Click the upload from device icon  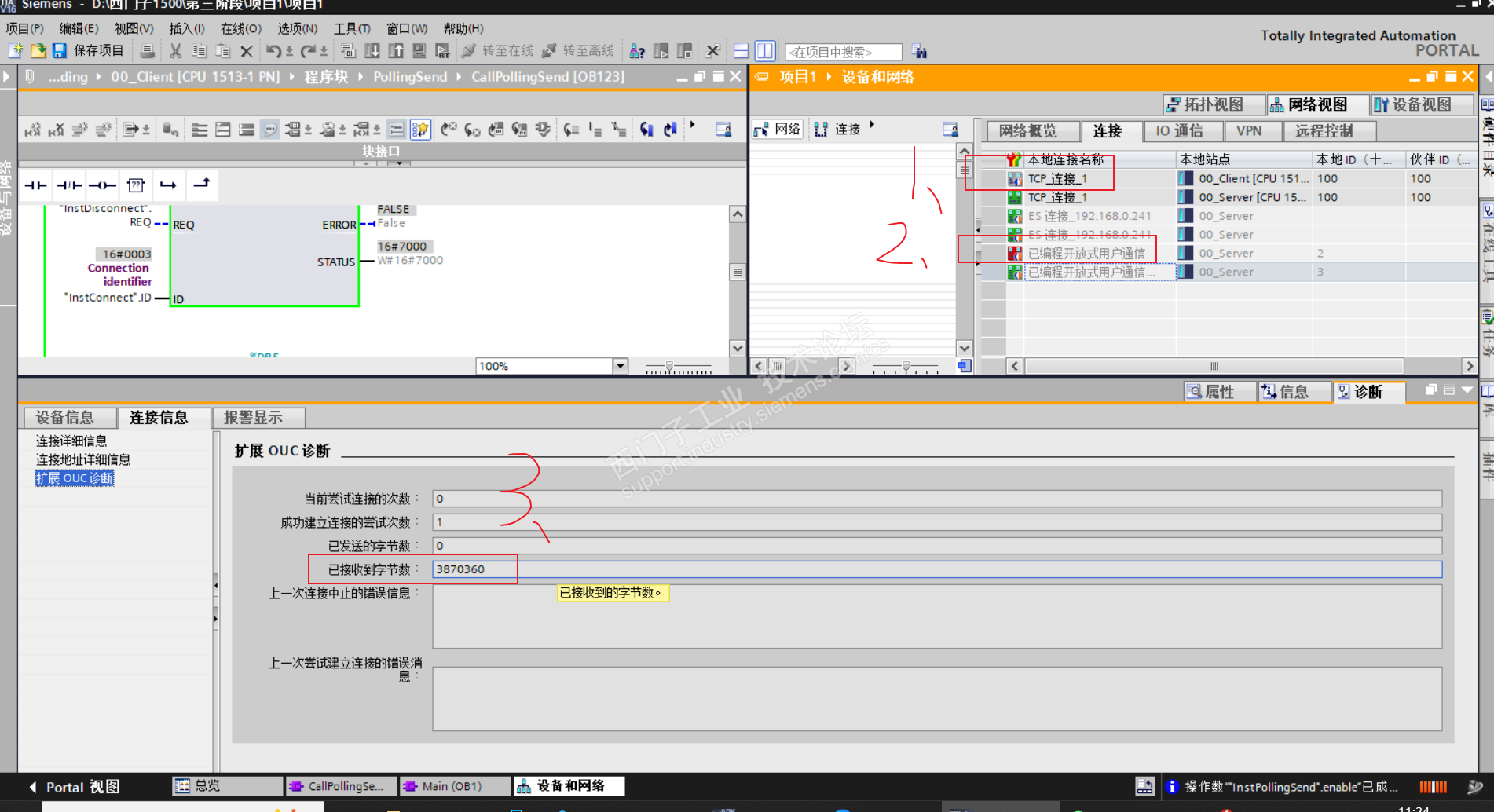click(396, 51)
